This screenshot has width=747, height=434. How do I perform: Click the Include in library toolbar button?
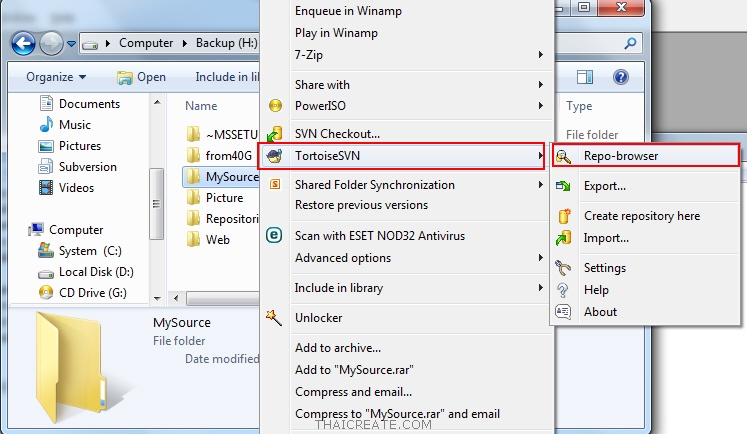point(227,77)
